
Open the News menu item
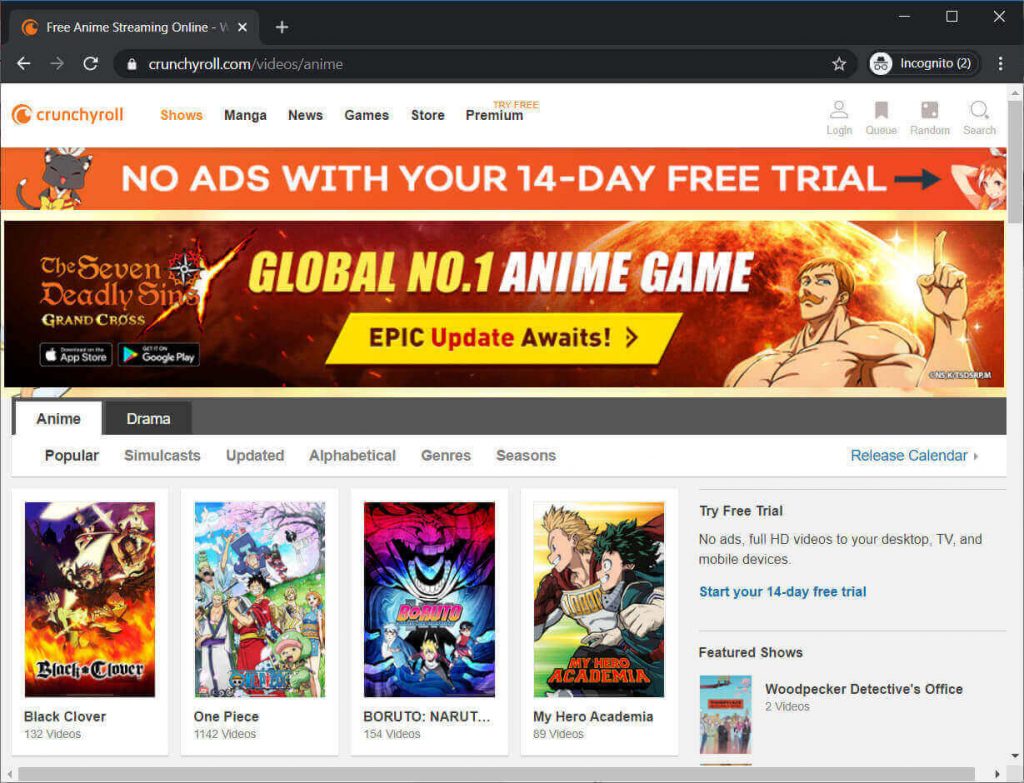click(305, 115)
